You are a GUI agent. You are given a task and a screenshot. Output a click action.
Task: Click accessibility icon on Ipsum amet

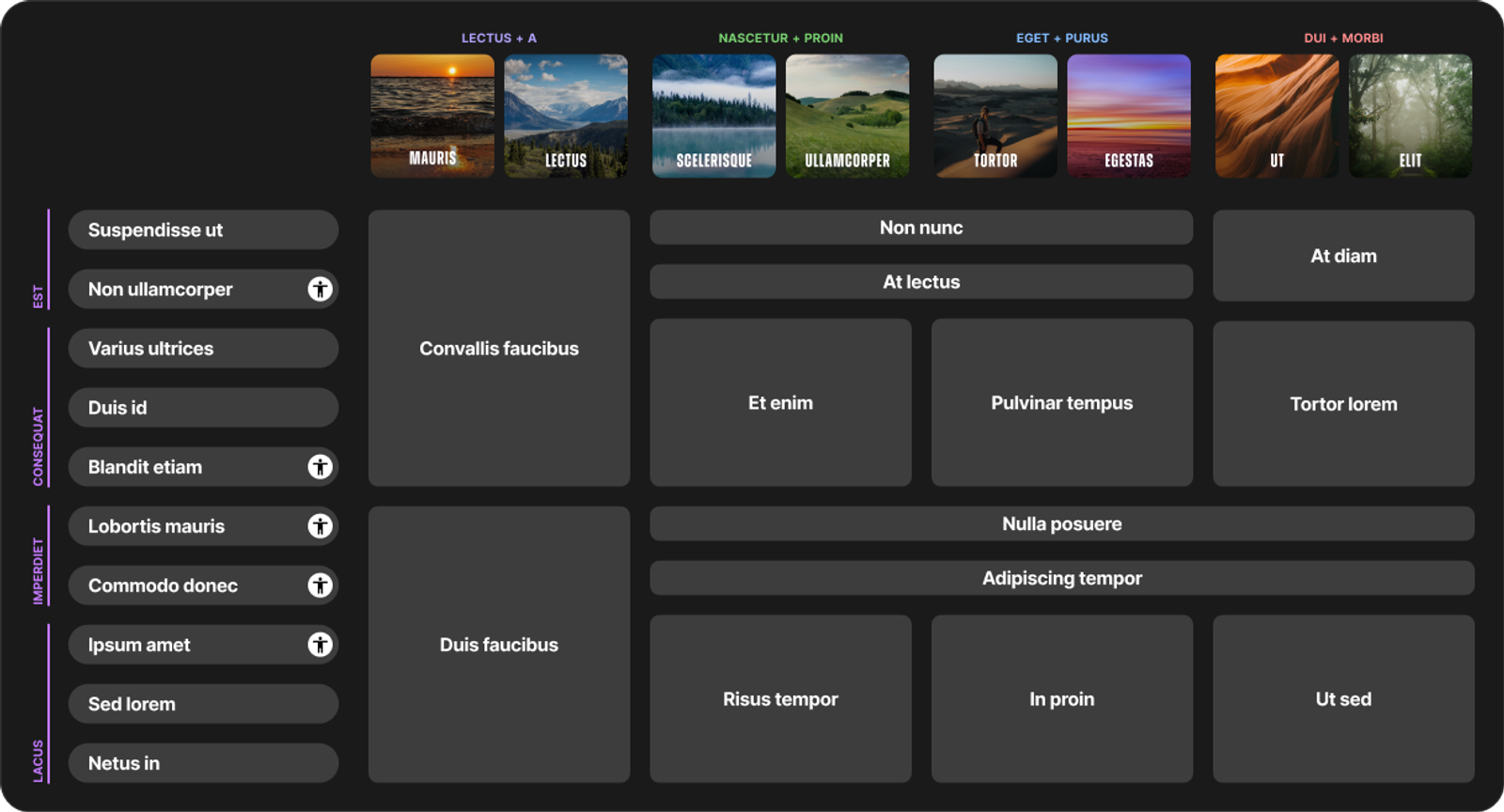coord(321,645)
